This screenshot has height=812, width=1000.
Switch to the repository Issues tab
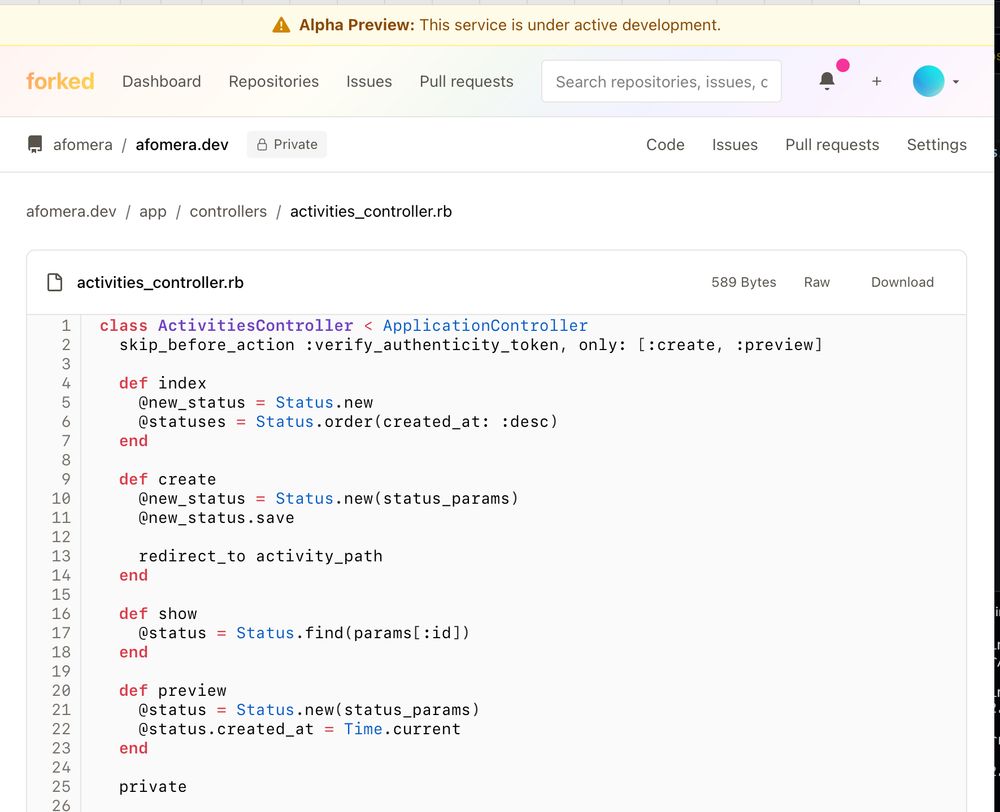735,145
